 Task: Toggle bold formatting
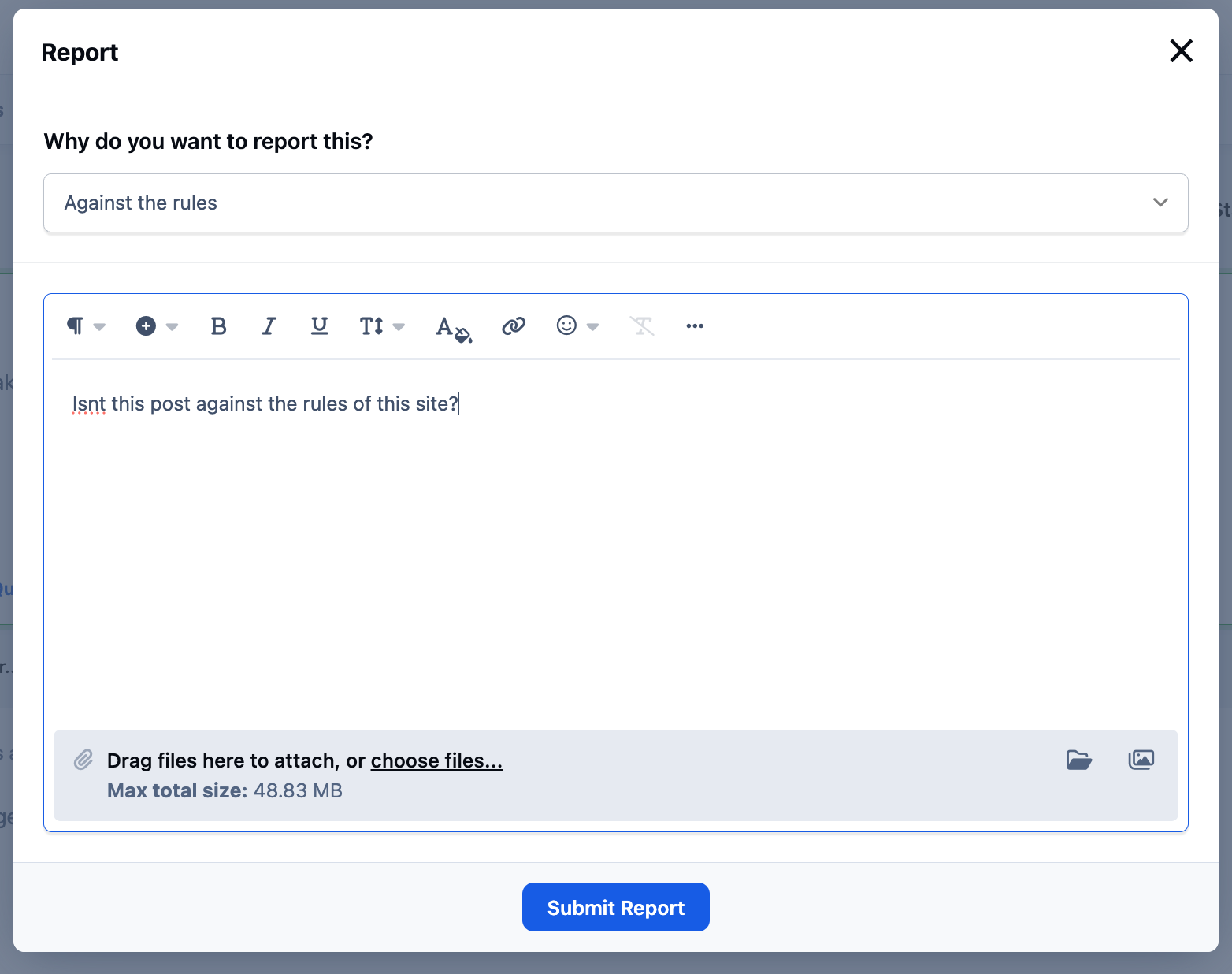tap(218, 325)
